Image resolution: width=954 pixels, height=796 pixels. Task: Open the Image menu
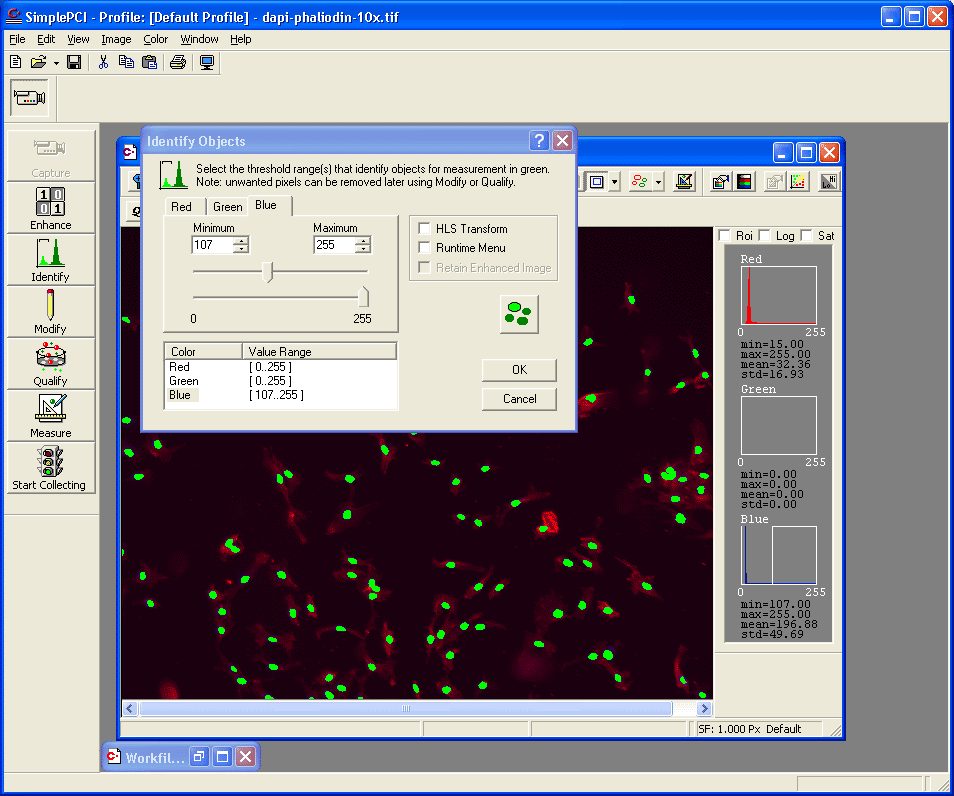click(x=116, y=39)
